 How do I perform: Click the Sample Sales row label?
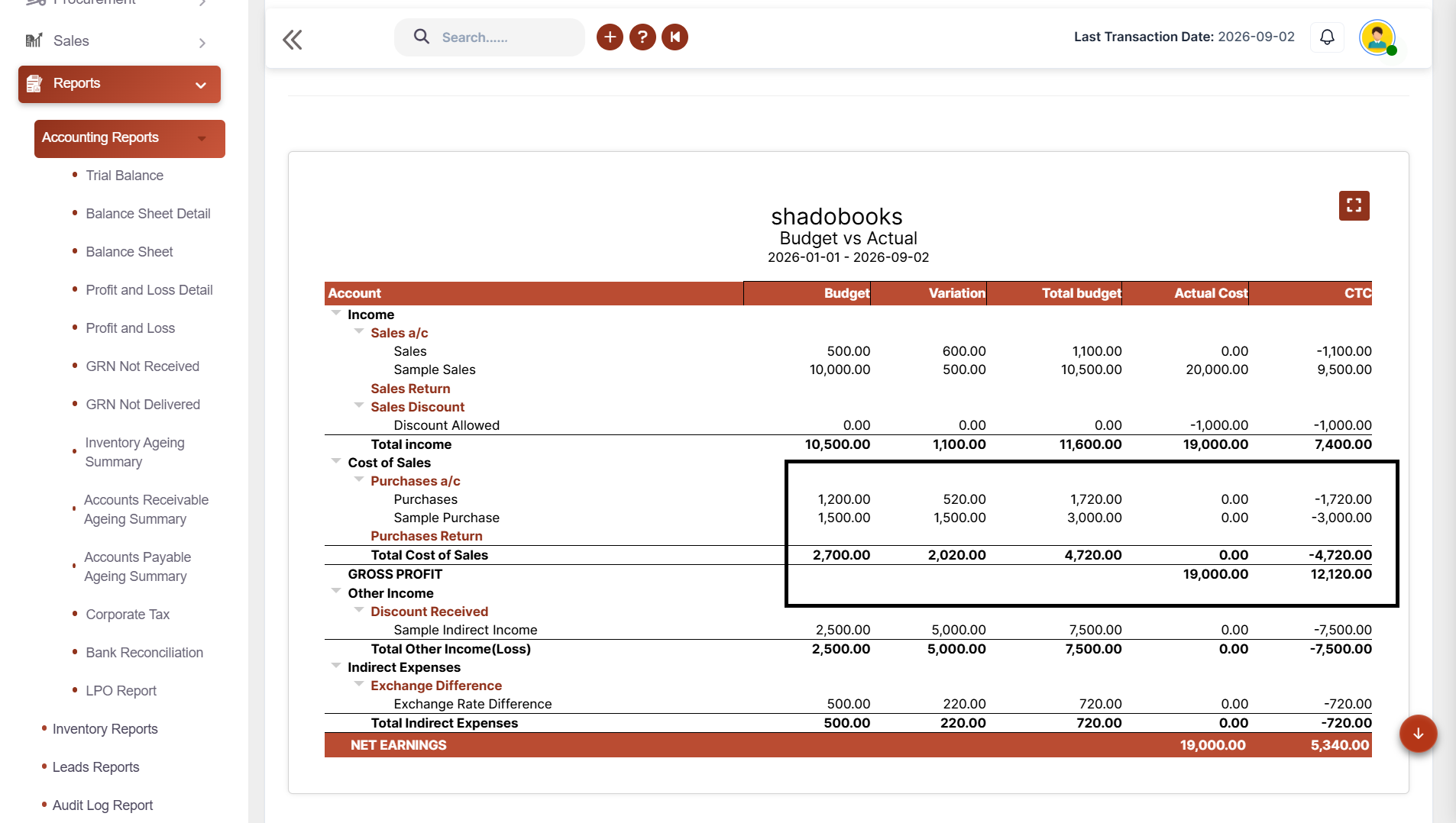[x=435, y=370]
